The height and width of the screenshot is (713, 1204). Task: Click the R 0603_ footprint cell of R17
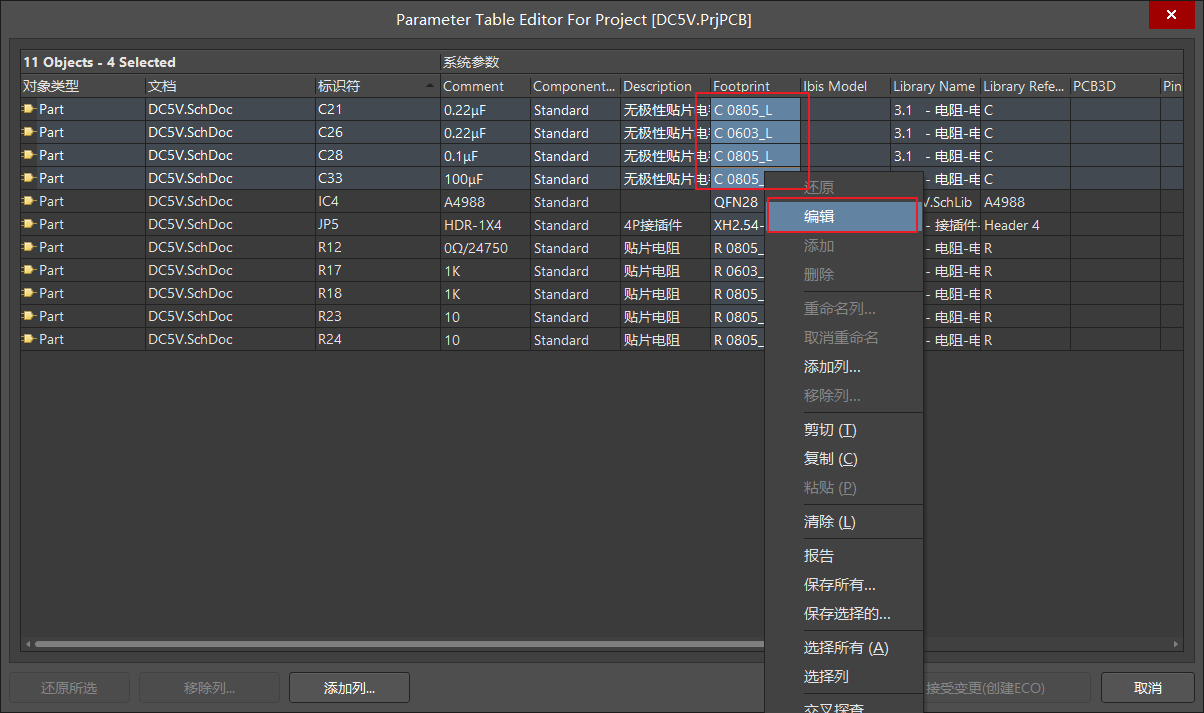point(738,270)
